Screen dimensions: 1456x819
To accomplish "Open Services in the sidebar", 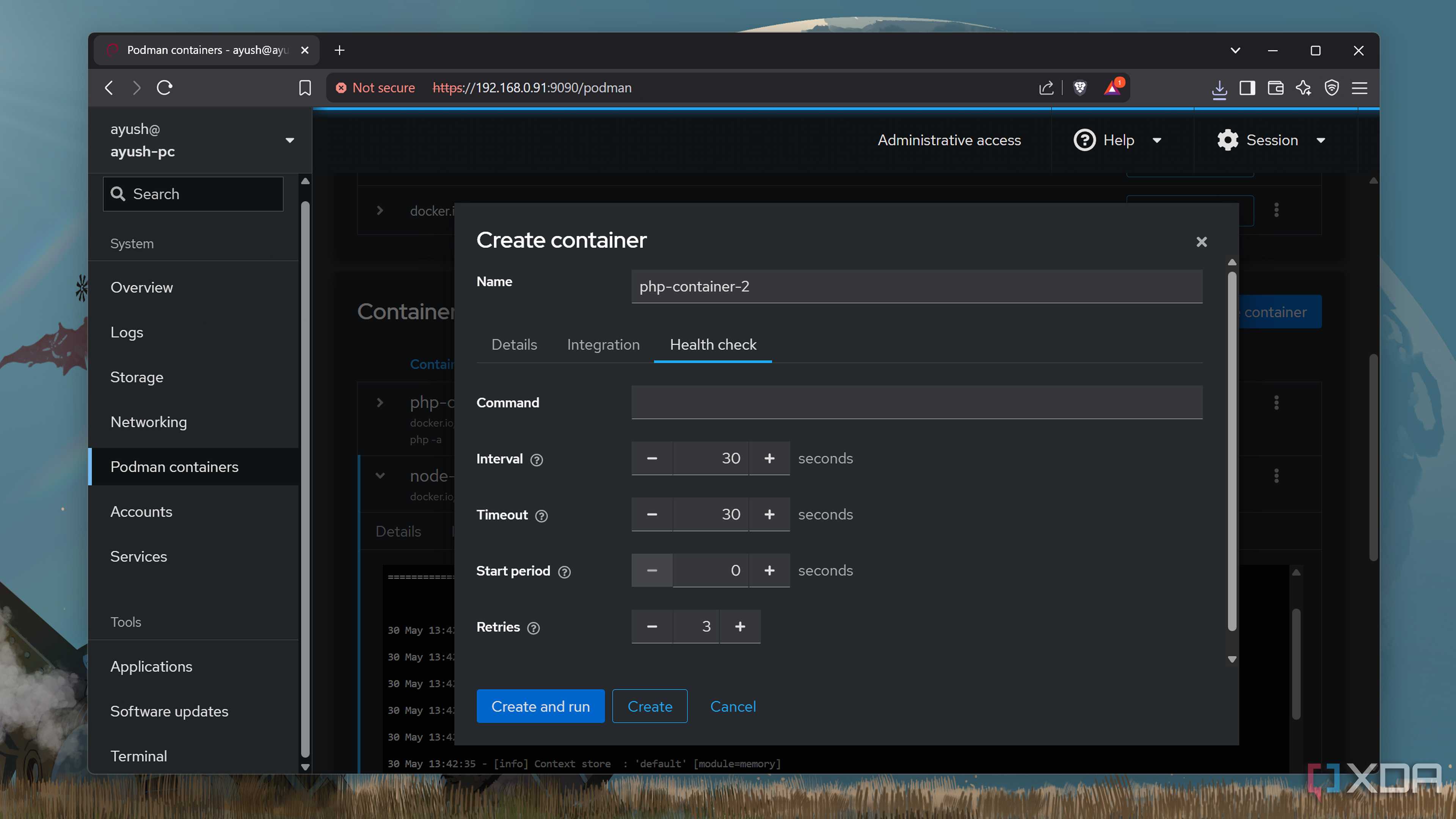I will tap(194, 556).
